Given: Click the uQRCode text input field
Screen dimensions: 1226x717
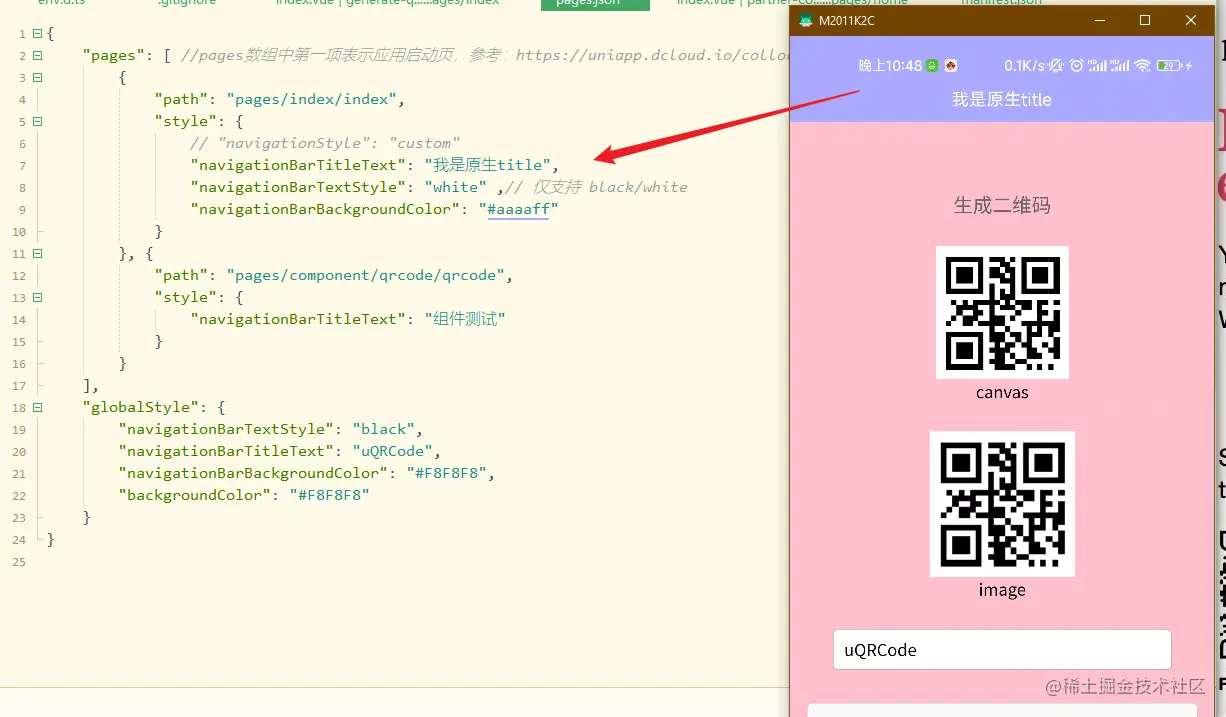Looking at the screenshot, I should click(1002, 649).
